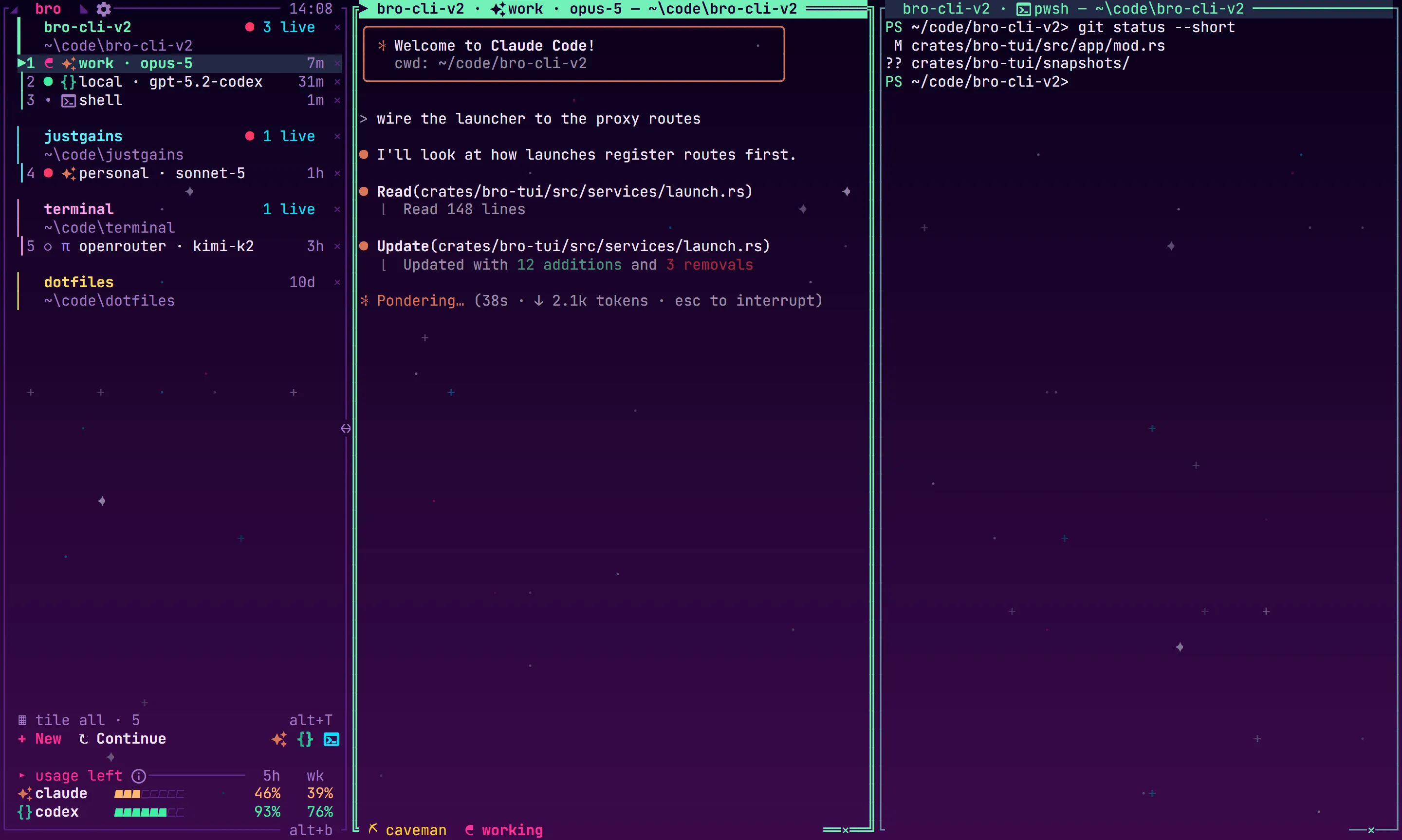Select session 5 openrouter kimi-k2
Viewport: 1402px width, 840px height.
180,246
